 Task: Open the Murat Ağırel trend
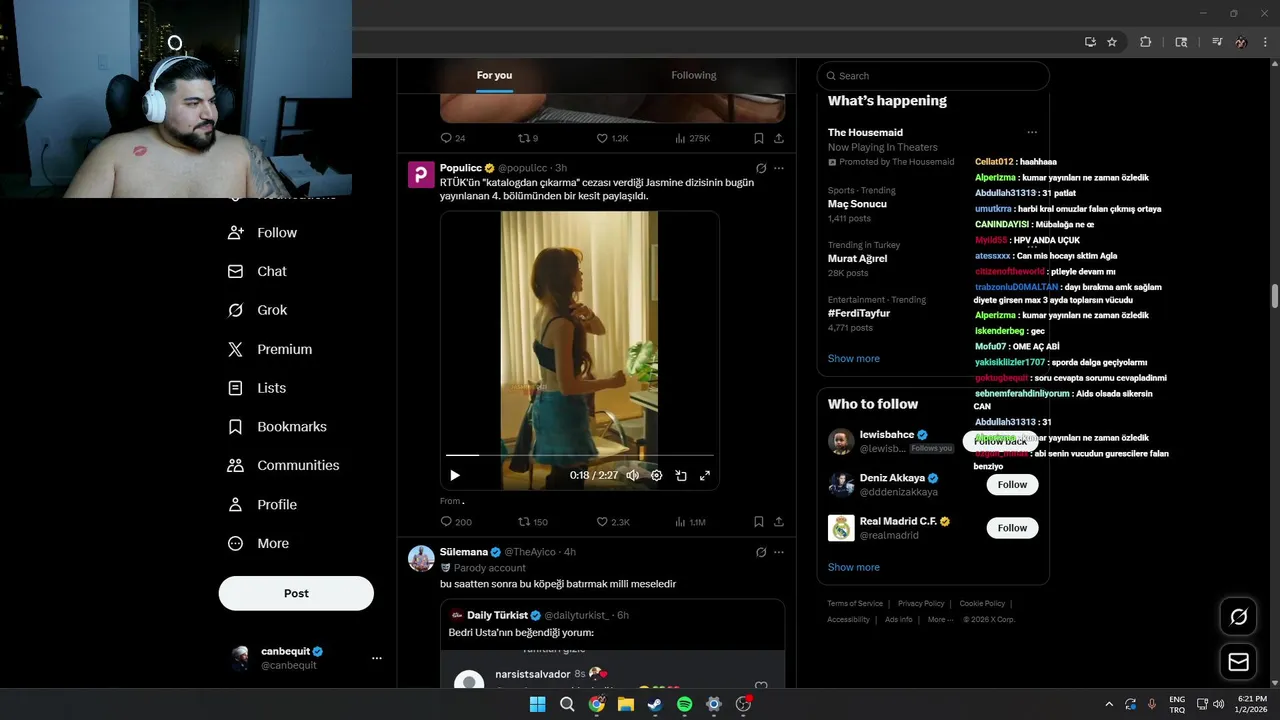[933, 258]
